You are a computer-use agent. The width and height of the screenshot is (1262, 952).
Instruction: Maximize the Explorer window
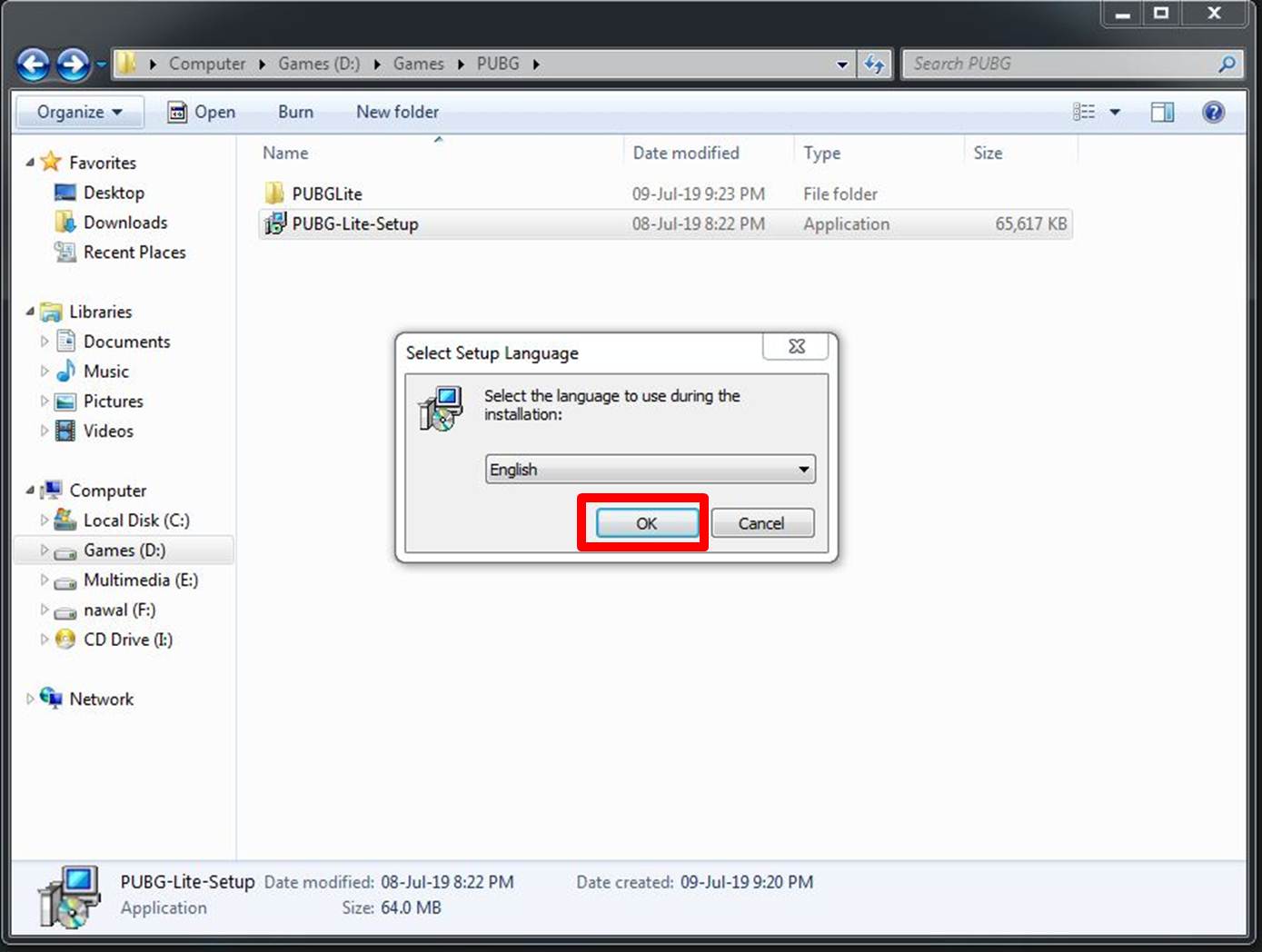tap(1160, 13)
